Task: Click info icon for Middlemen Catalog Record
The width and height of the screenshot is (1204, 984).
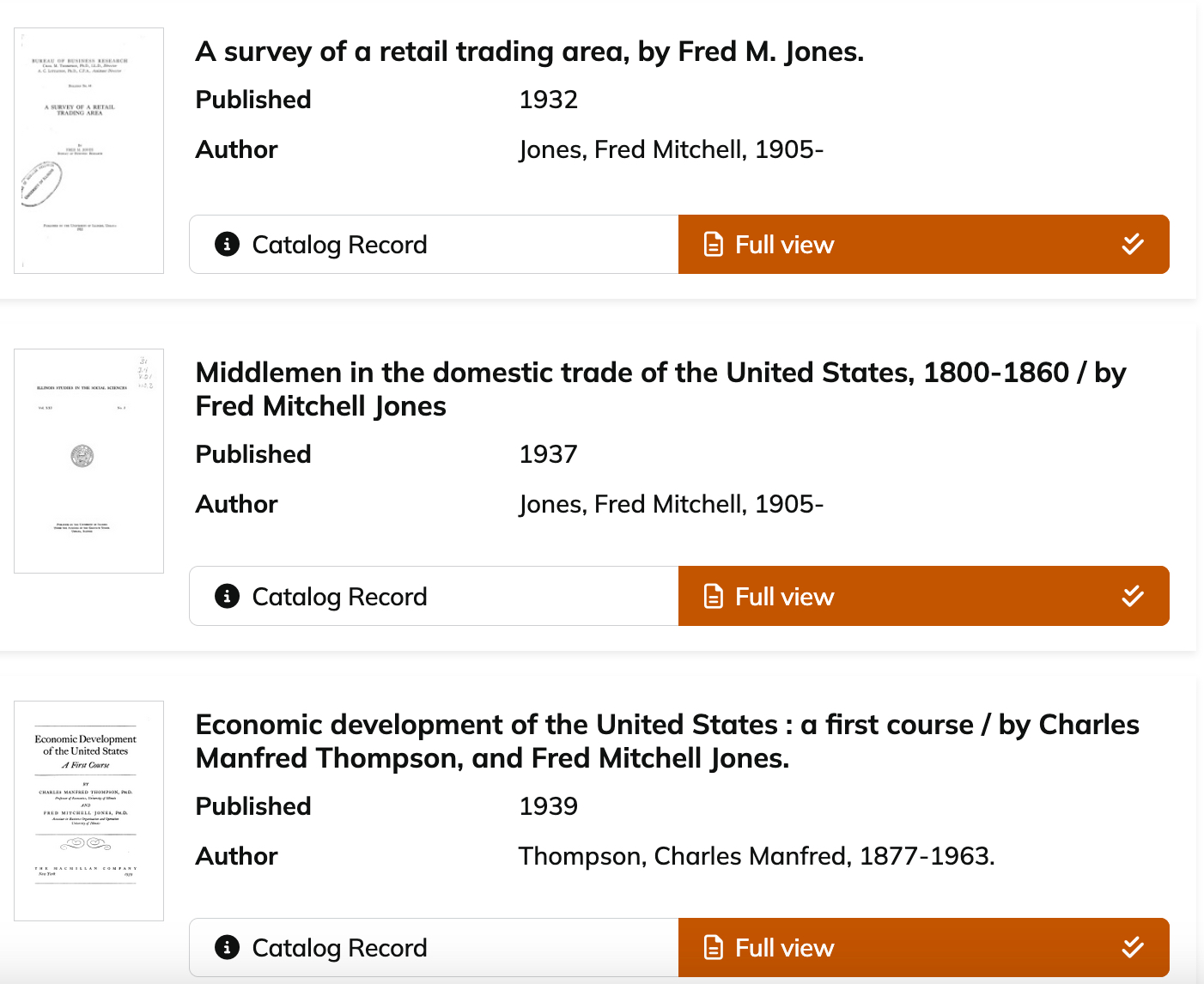Action: 227,596
